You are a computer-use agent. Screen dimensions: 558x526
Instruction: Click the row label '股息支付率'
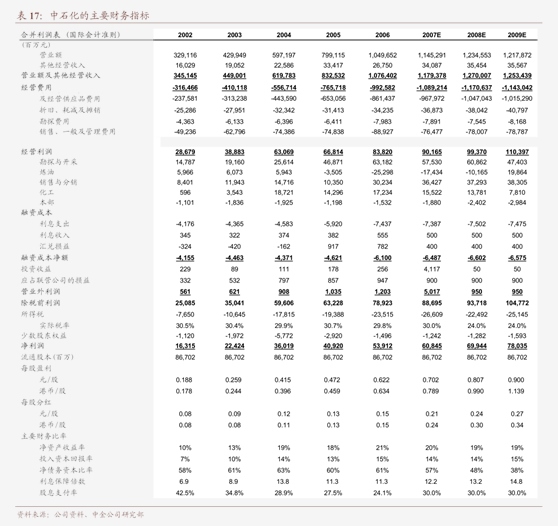point(58,493)
